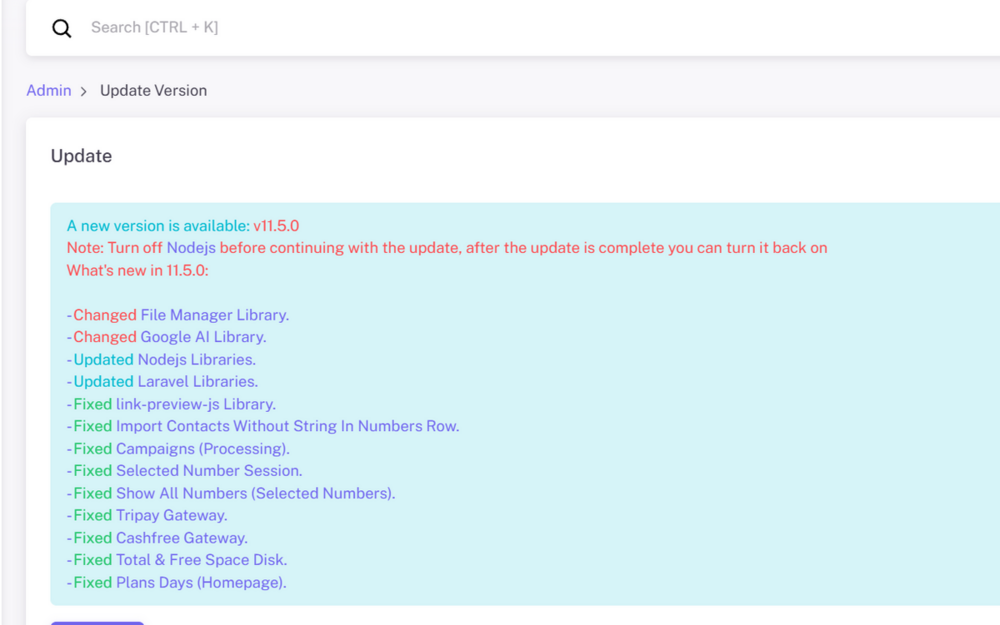Select the Update Version breadcrumb item
The image size is (1000, 625).
153,91
